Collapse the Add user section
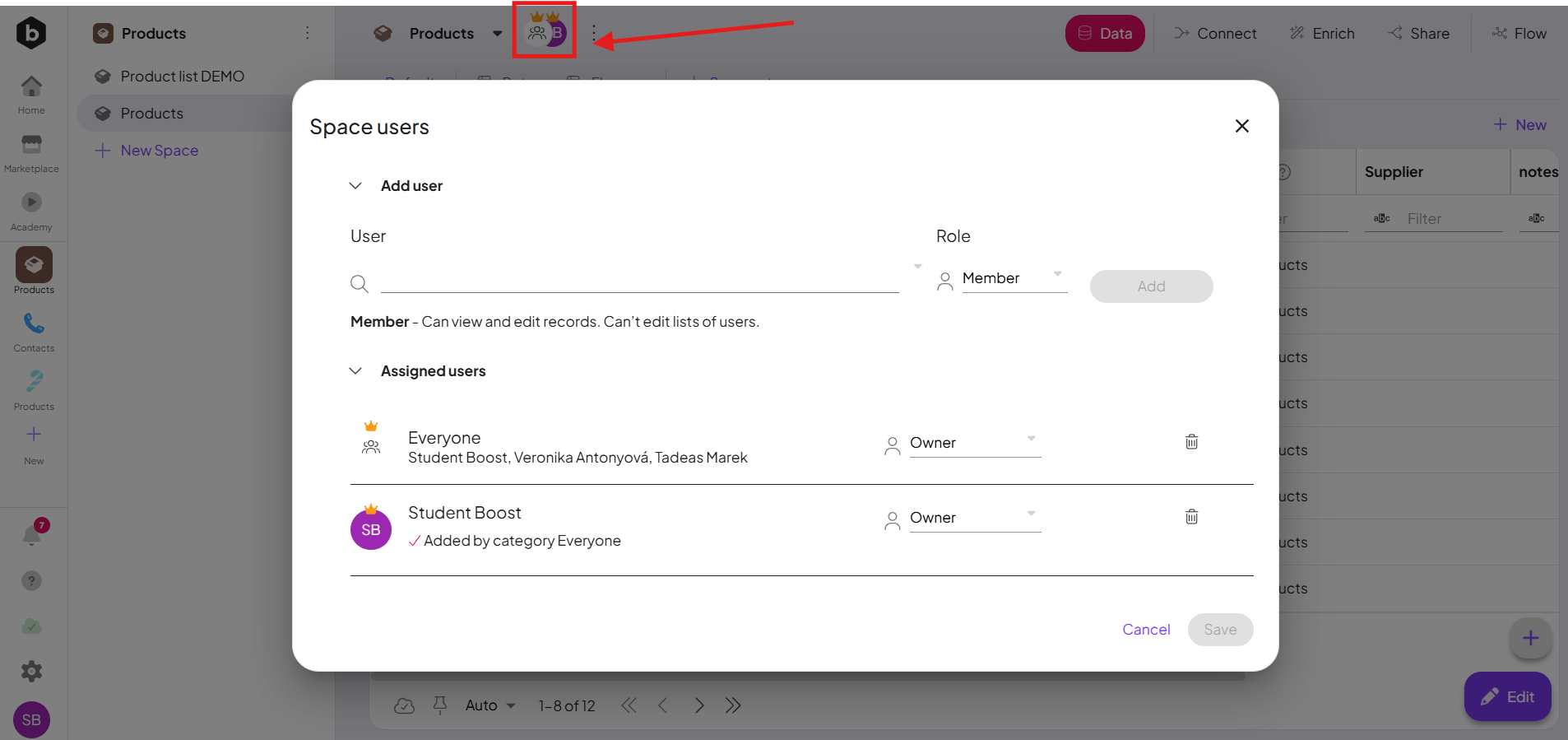The height and width of the screenshot is (740, 1568). click(x=355, y=186)
